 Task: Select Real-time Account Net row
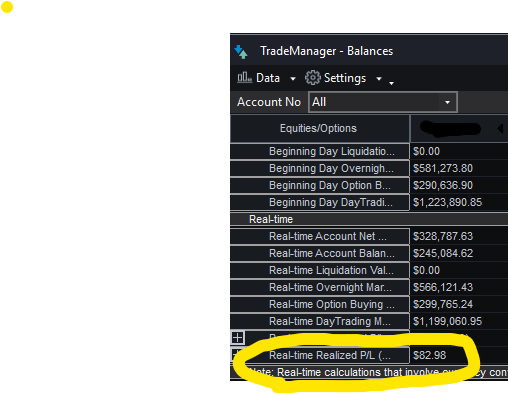pyautogui.click(x=369, y=236)
